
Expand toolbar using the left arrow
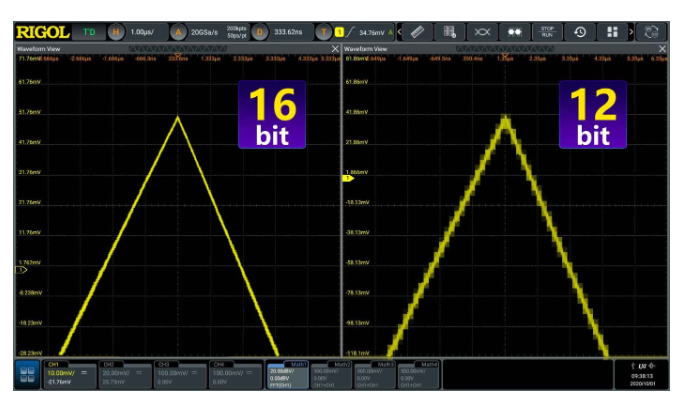point(399,32)
